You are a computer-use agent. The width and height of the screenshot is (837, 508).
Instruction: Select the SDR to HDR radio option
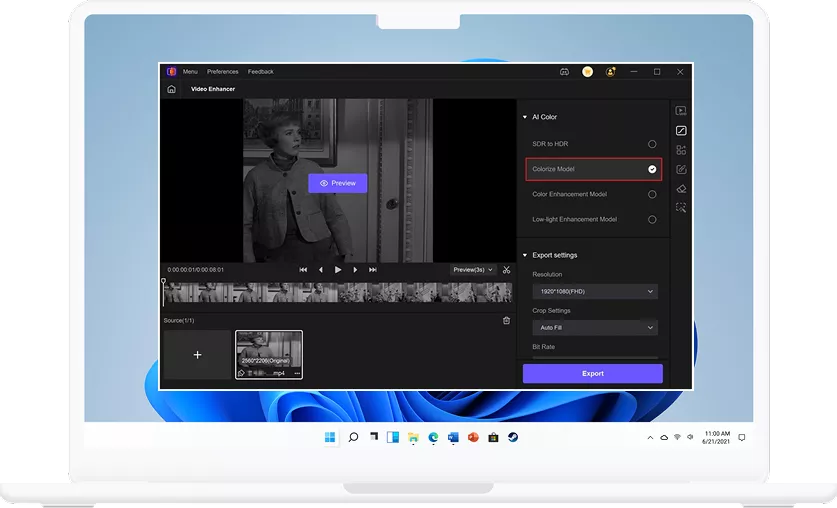[x=652, y=144]
